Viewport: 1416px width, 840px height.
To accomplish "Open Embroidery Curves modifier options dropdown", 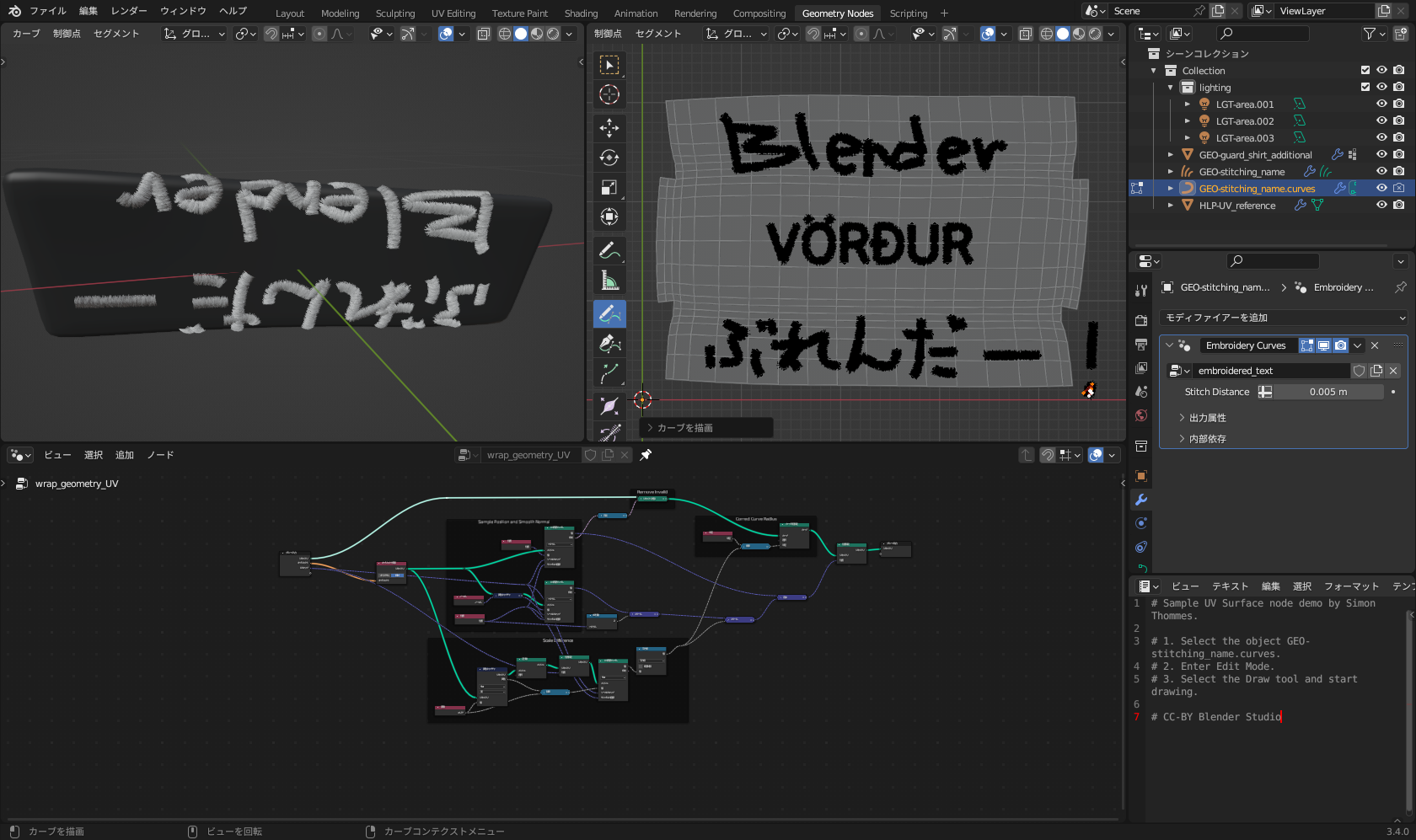I will click(1357, 345).
